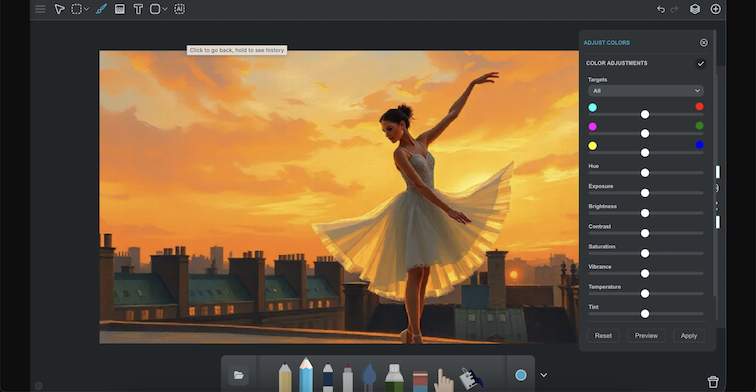This screenshot has width=756, height=392.
Task: Click the yellow color dot
Action: pyautogui.click(x=593, y=146)
